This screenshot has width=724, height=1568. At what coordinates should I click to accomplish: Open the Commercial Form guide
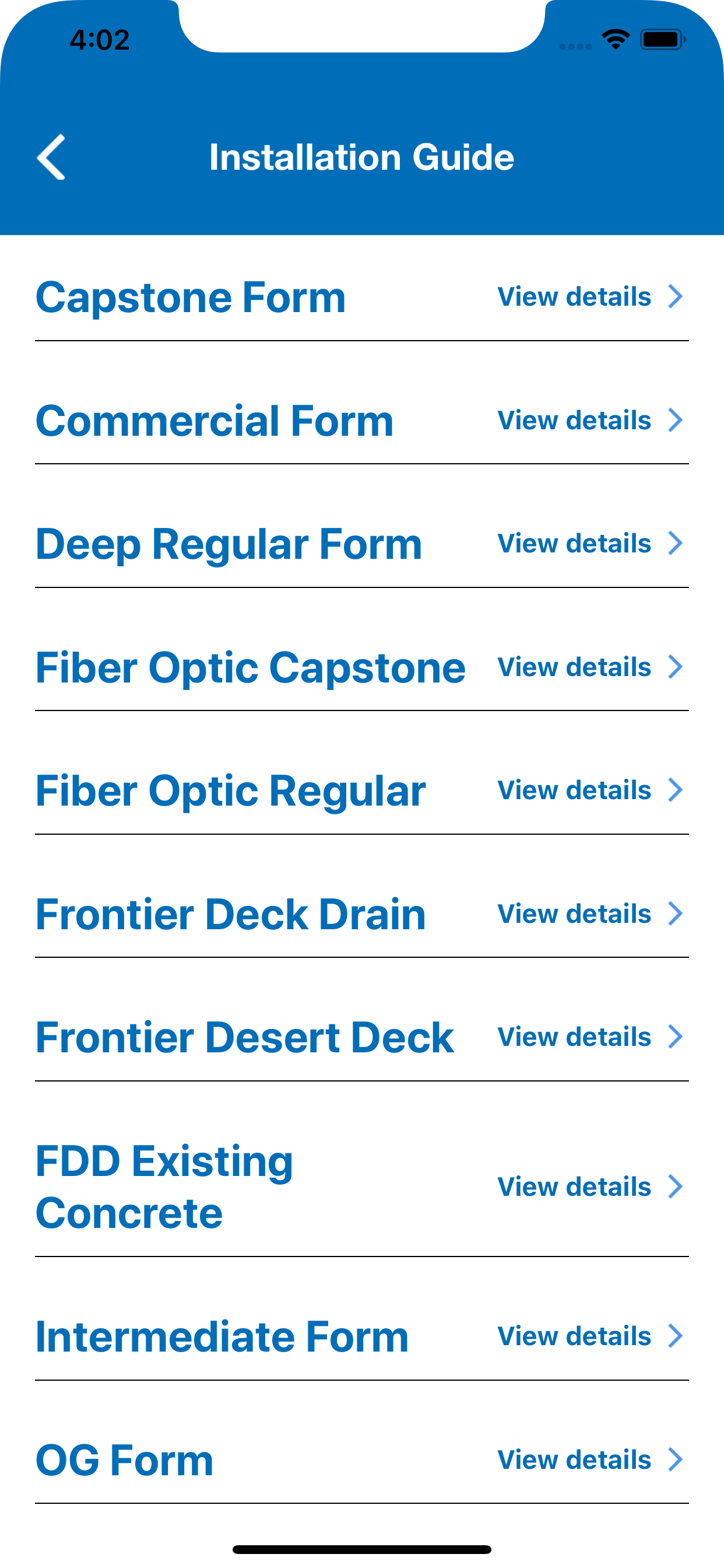362,421
